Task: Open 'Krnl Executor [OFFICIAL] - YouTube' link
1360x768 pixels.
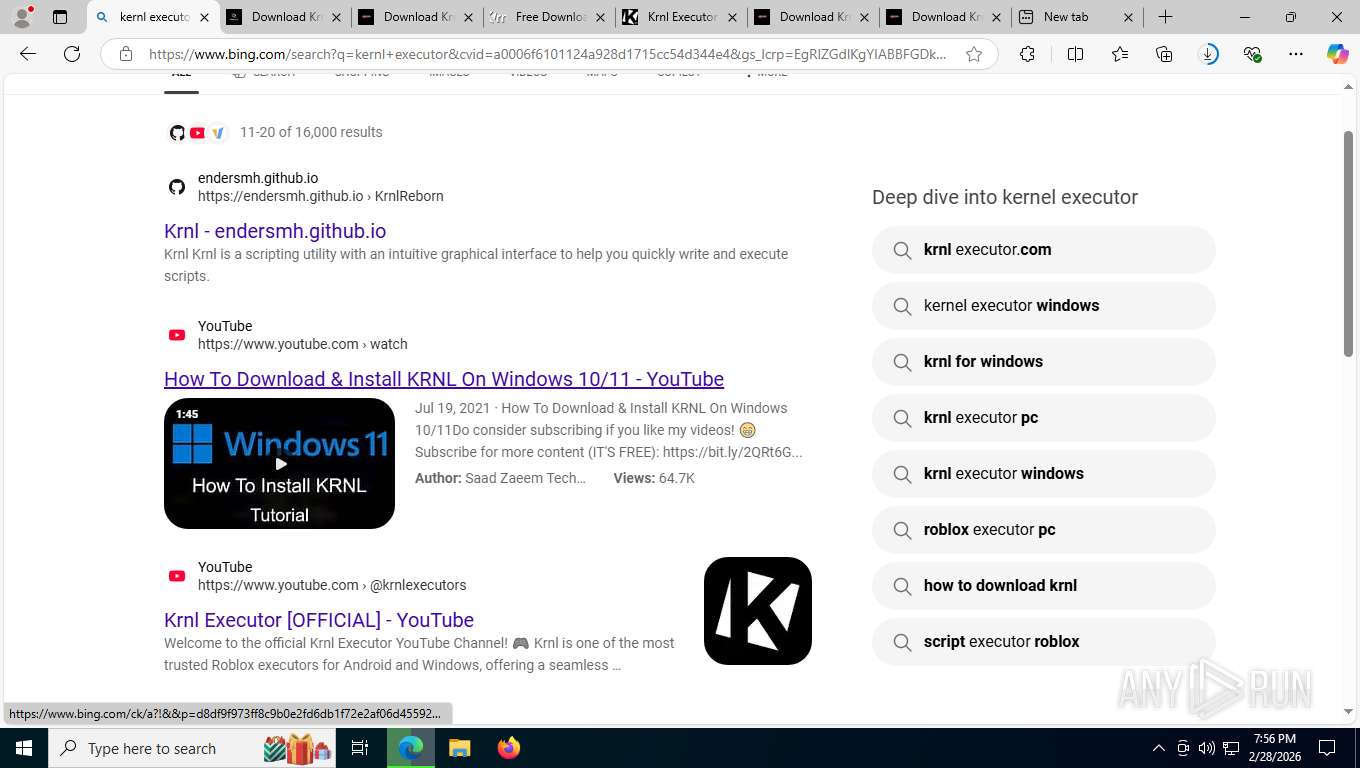Action: (319, 620)
